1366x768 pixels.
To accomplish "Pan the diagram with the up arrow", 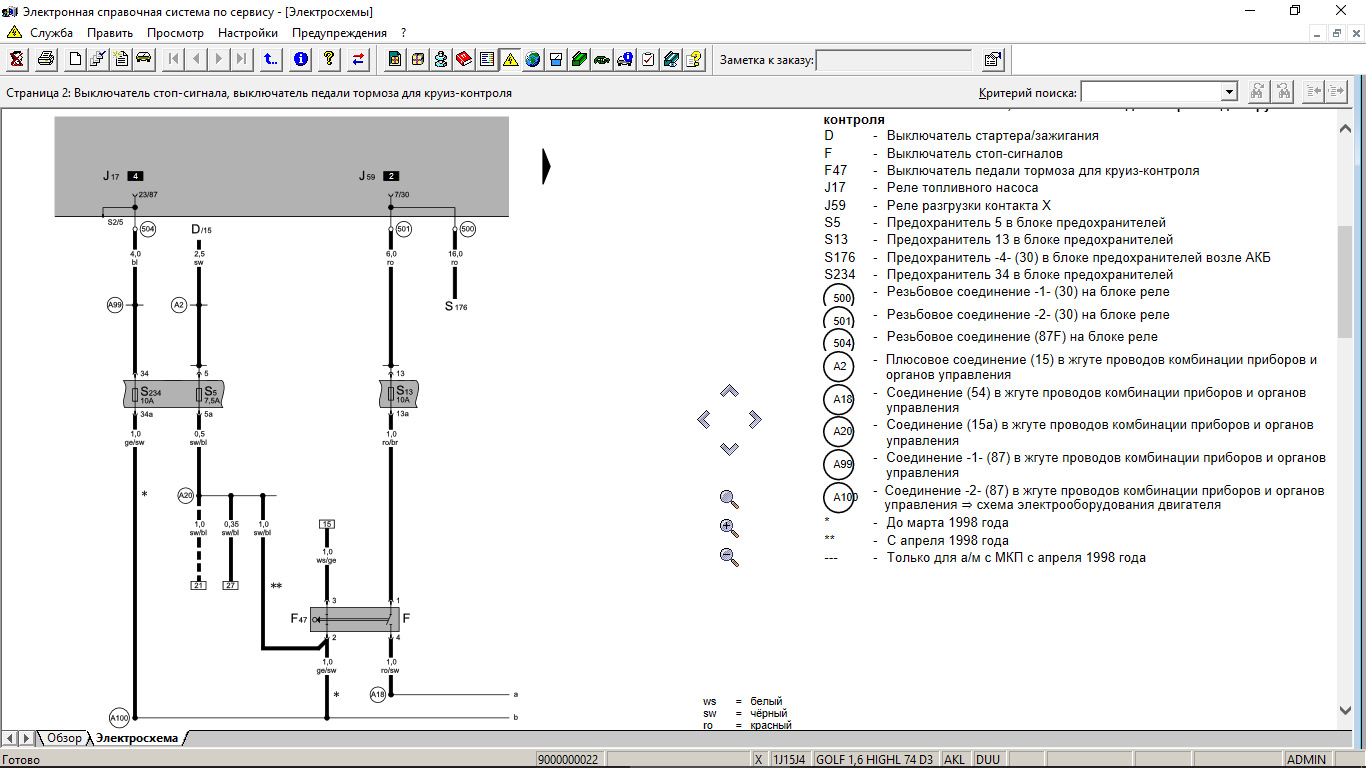I will [x=729, y=391].
